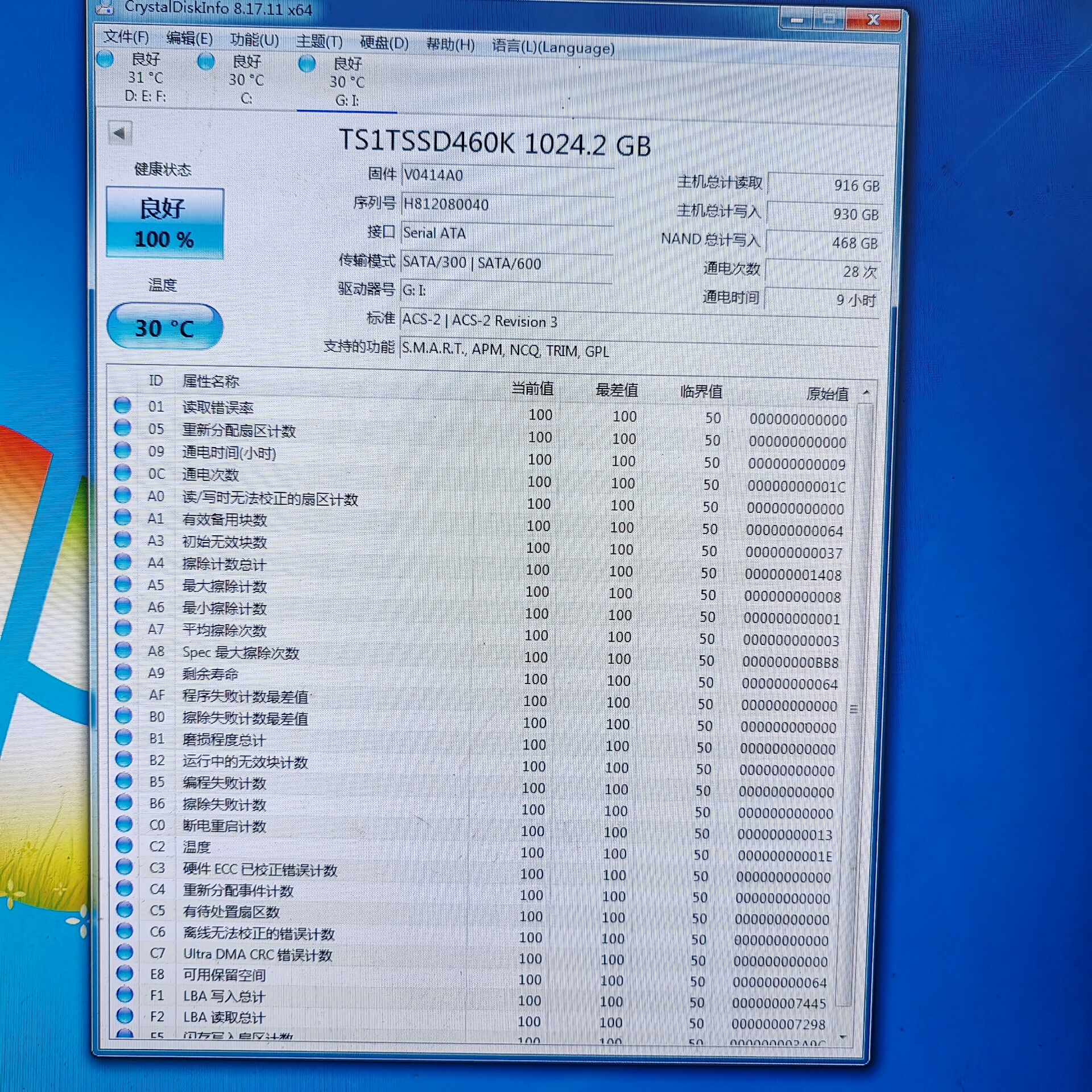This screenshot has width=1092, height=1092.
Task: Select the A5 最大擦除计数 row
Action: (x=224, y=586)
